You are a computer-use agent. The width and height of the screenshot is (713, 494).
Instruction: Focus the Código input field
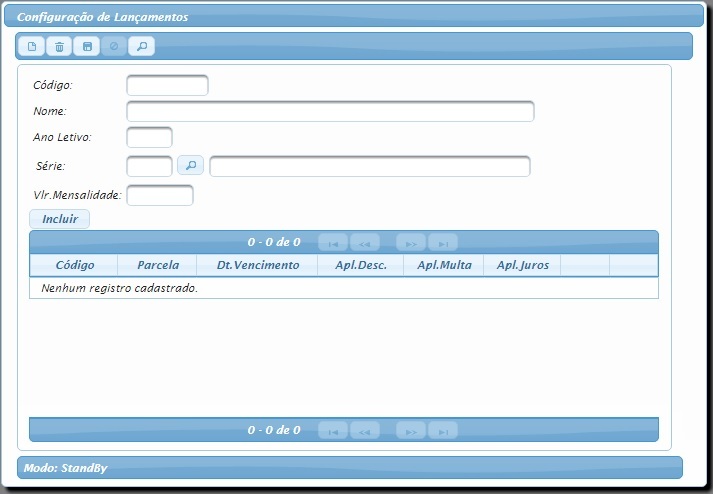pos(167,86)
